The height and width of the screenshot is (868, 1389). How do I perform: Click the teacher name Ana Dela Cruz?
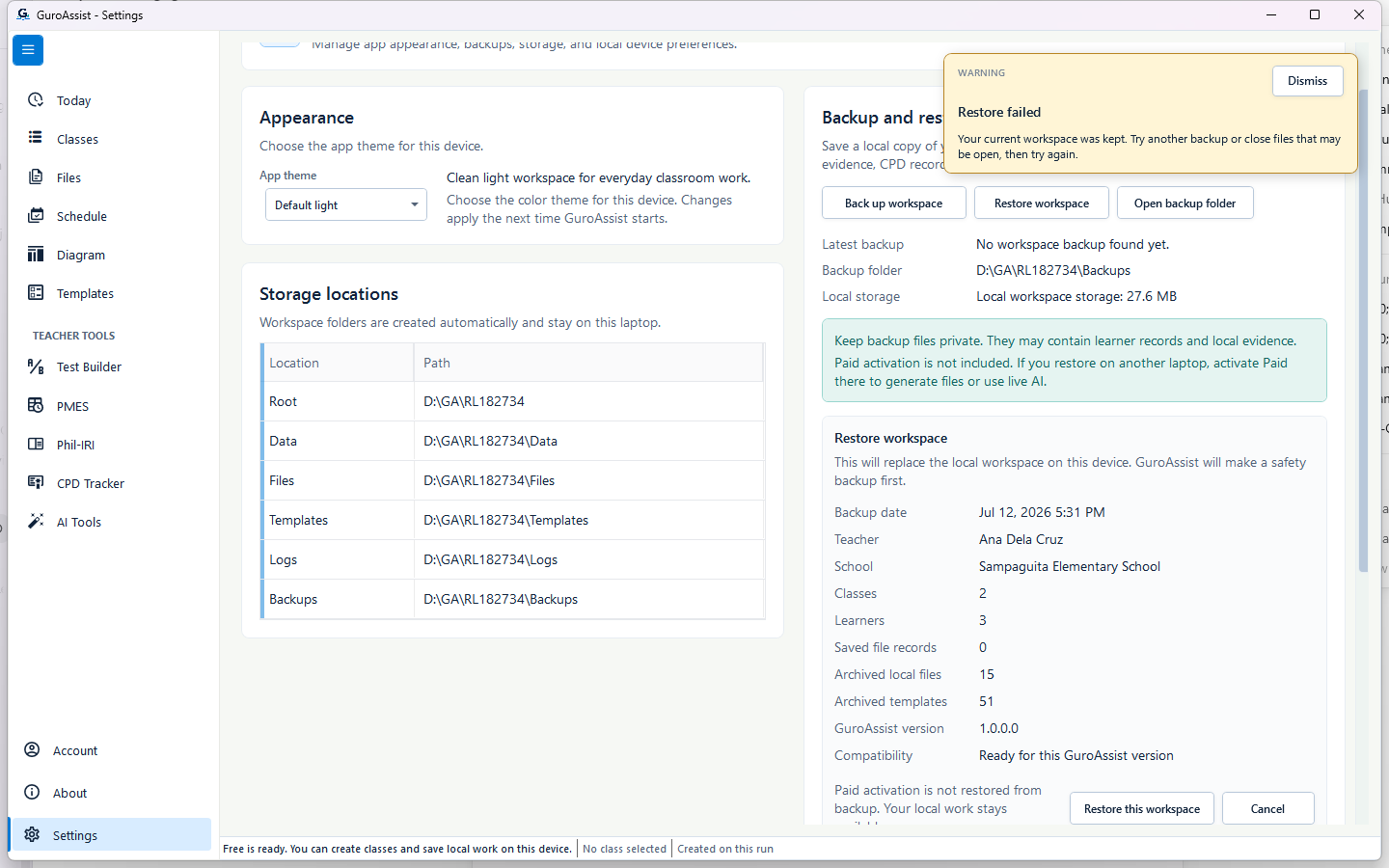pyautogui.click(x=1021, y=539)
